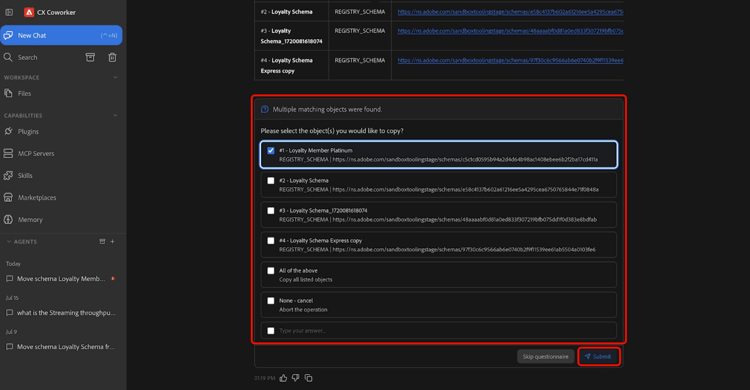The width and height of the screenshot is (750, 390).
Task: Start a New Chat
Action: pyautogui.click(x=61, y=35)
